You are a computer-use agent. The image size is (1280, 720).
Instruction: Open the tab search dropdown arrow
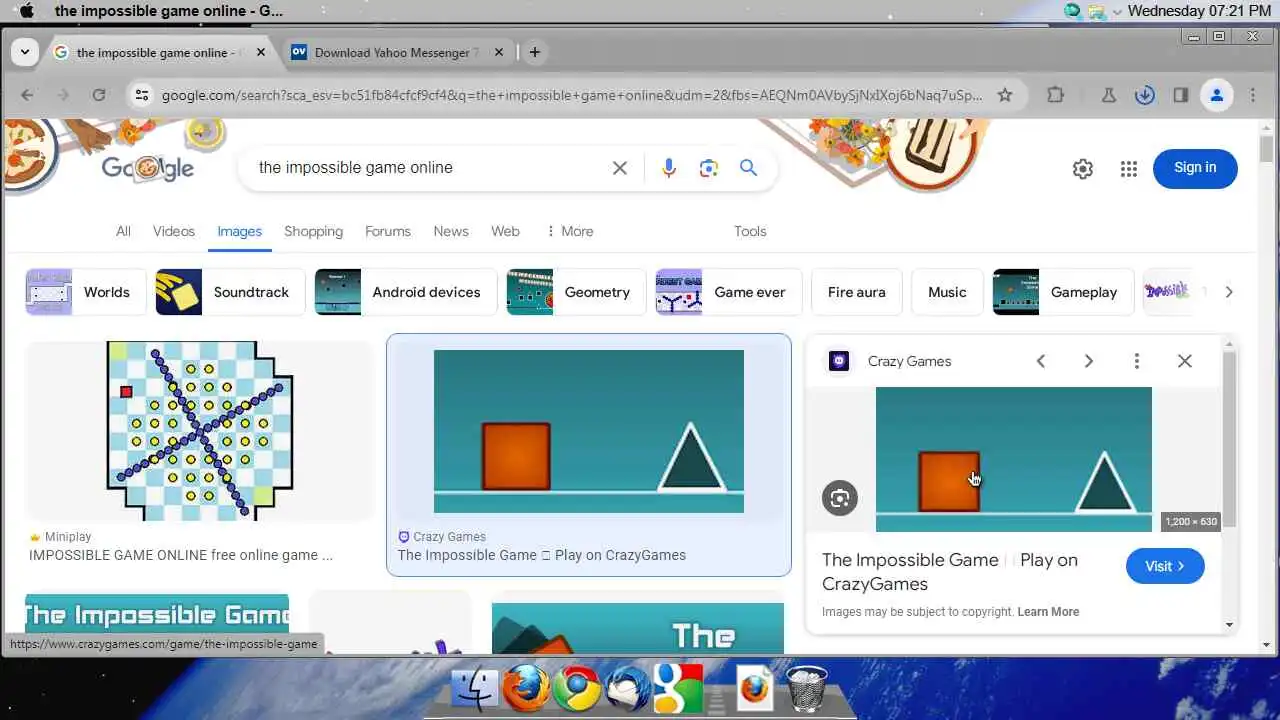[24, 52]
